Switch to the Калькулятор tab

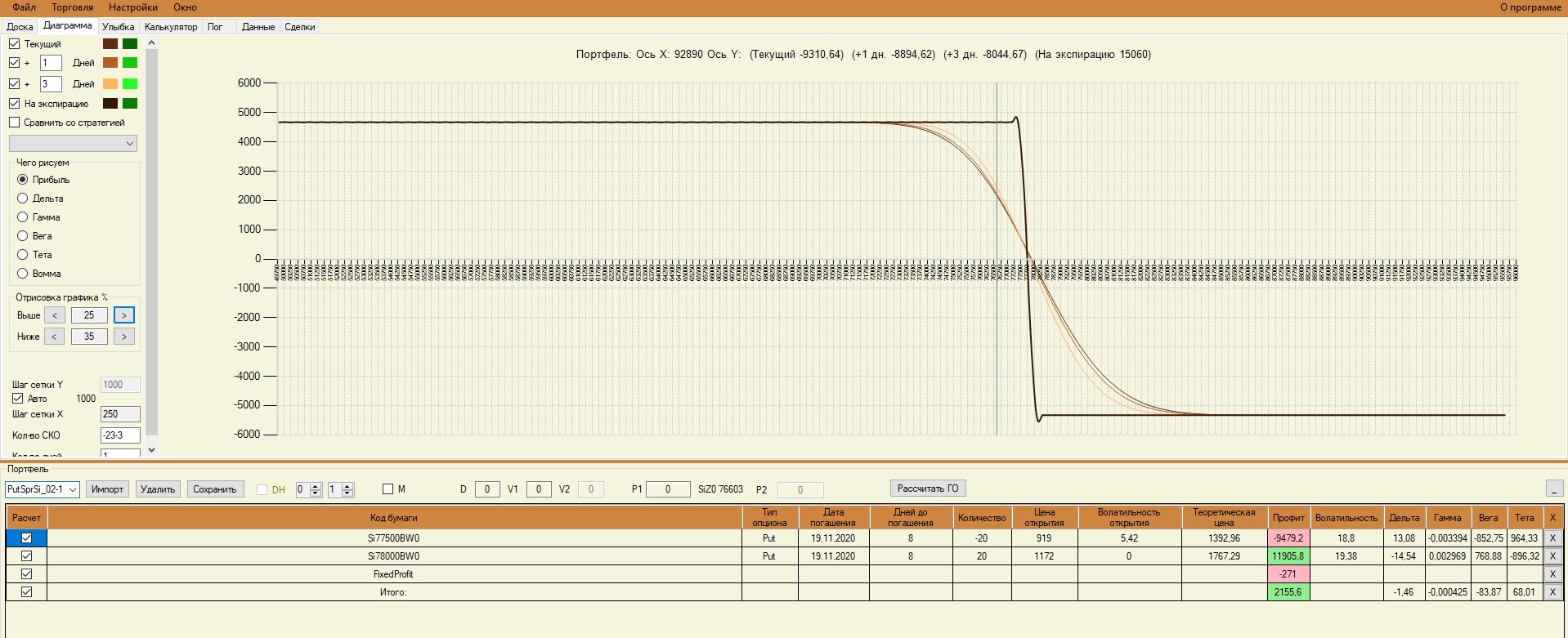(171, 27)
